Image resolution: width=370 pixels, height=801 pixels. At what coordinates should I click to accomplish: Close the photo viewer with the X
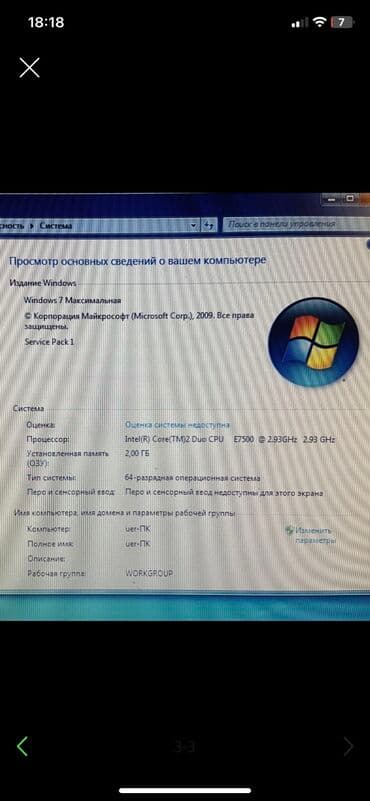(x=29, y=67)
